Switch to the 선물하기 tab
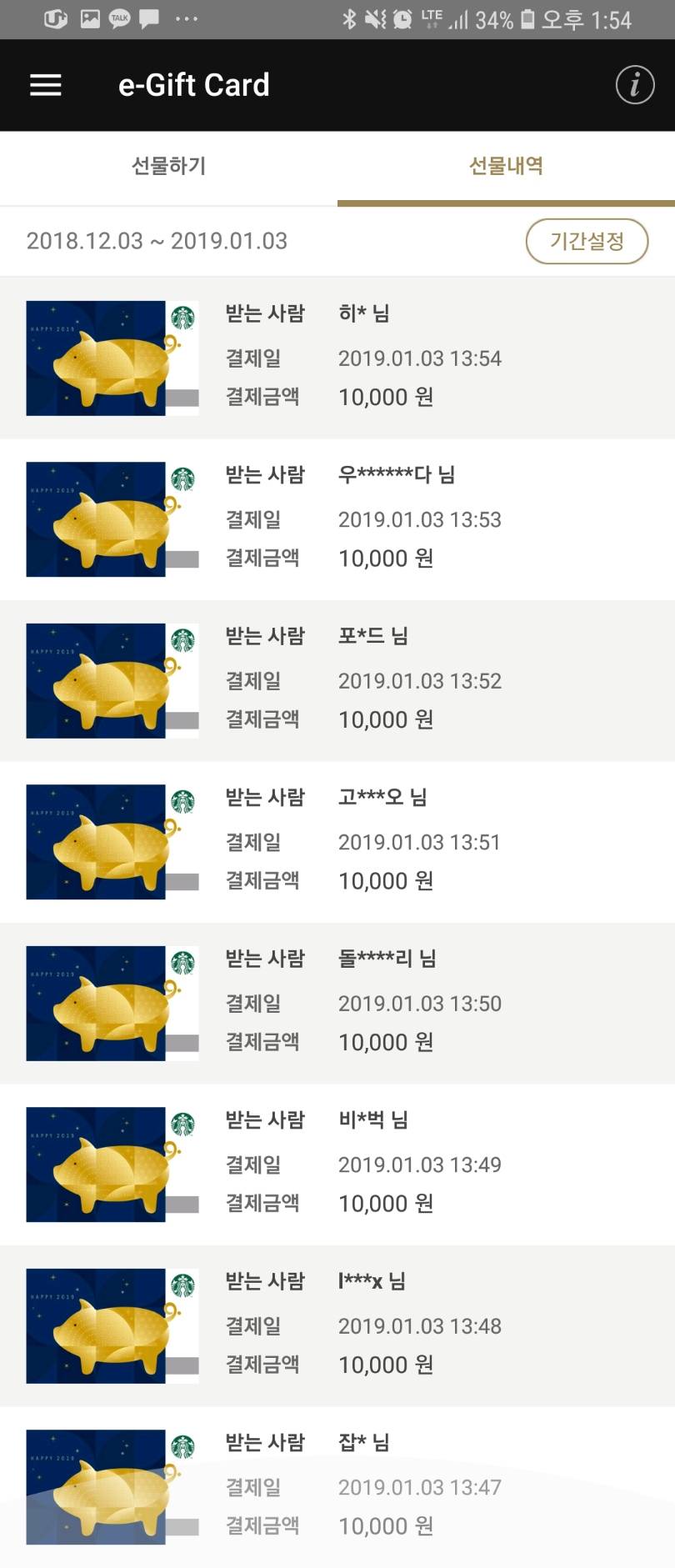 (x=168, y=167)
